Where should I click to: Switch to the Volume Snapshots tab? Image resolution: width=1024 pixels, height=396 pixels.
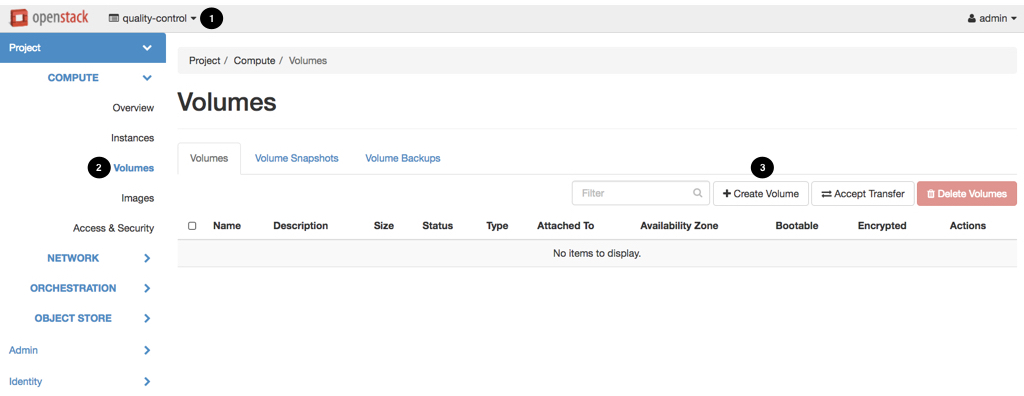click(296, 158)
